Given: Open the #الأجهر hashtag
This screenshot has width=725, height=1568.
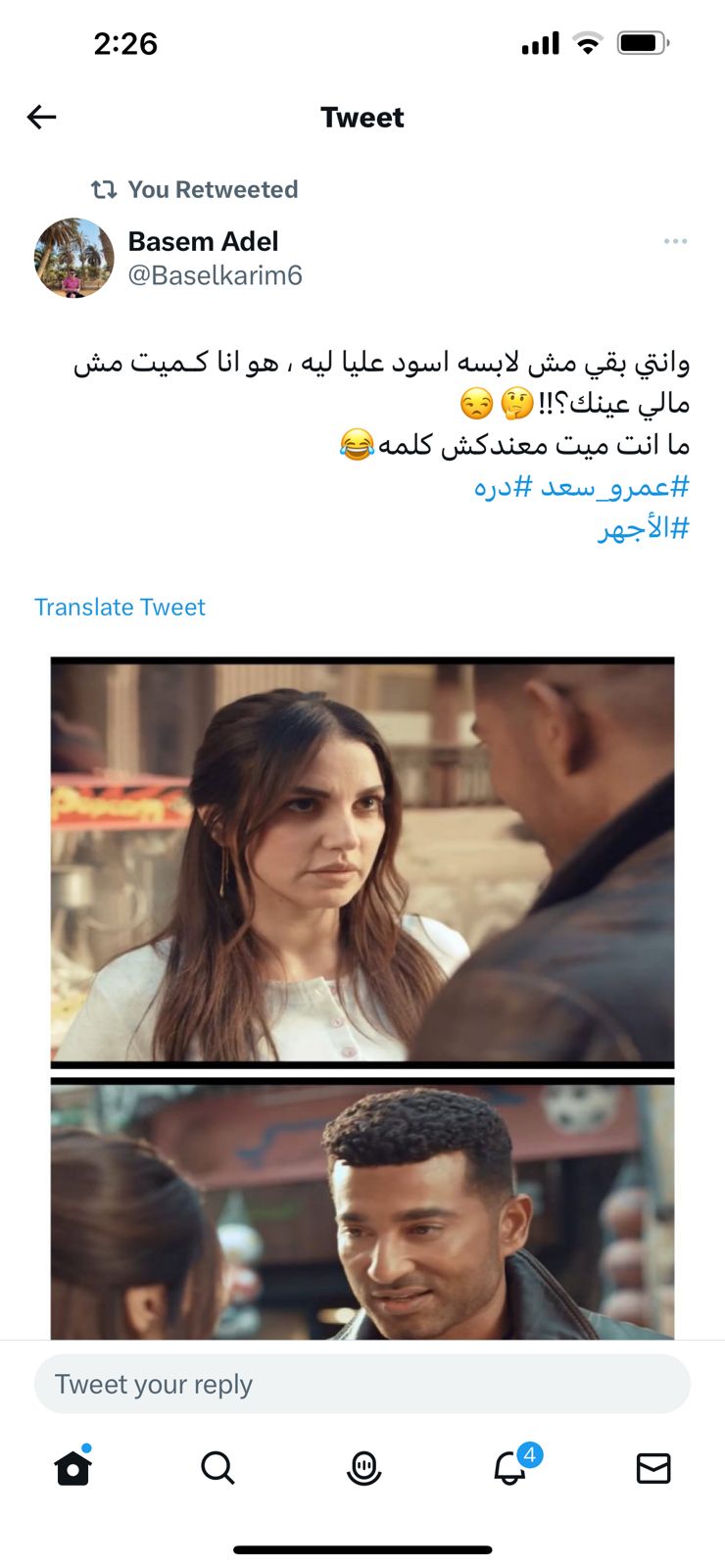Looking at the screenshot, I should [x=644, y=529].
